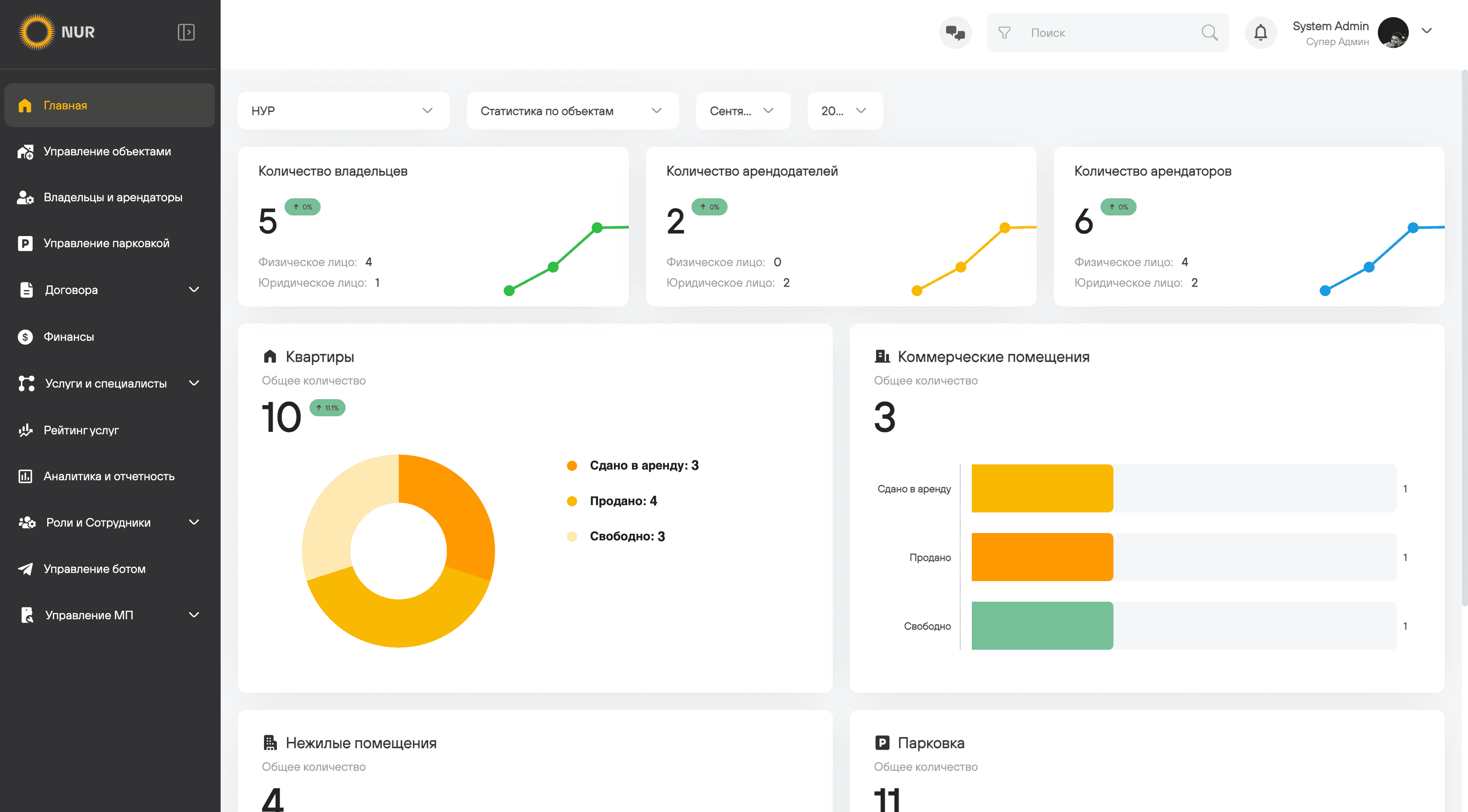Click the filter funnel icon in search
This screenshot has height=812, width=1468.
1004,33
